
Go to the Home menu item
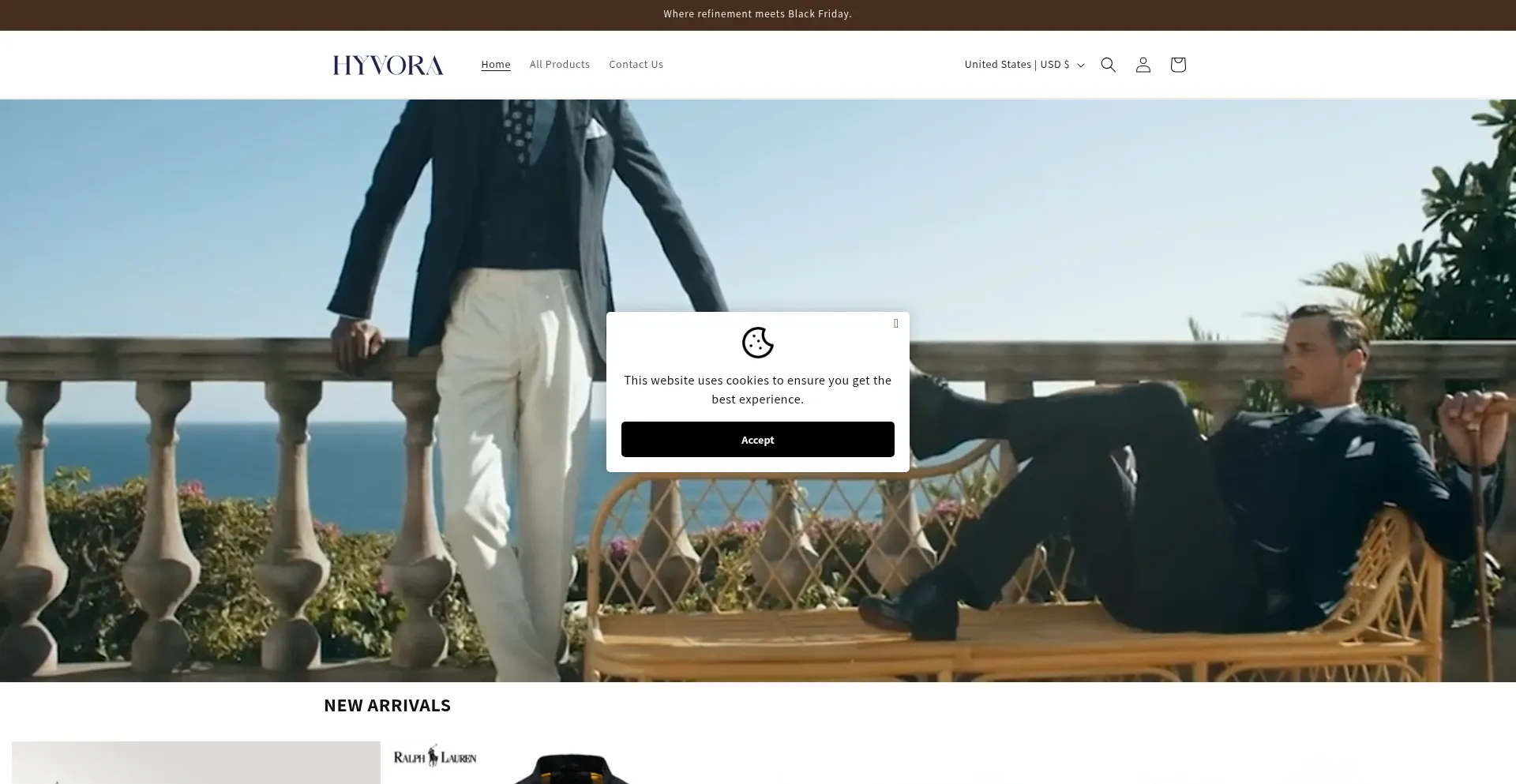point(495,65)
